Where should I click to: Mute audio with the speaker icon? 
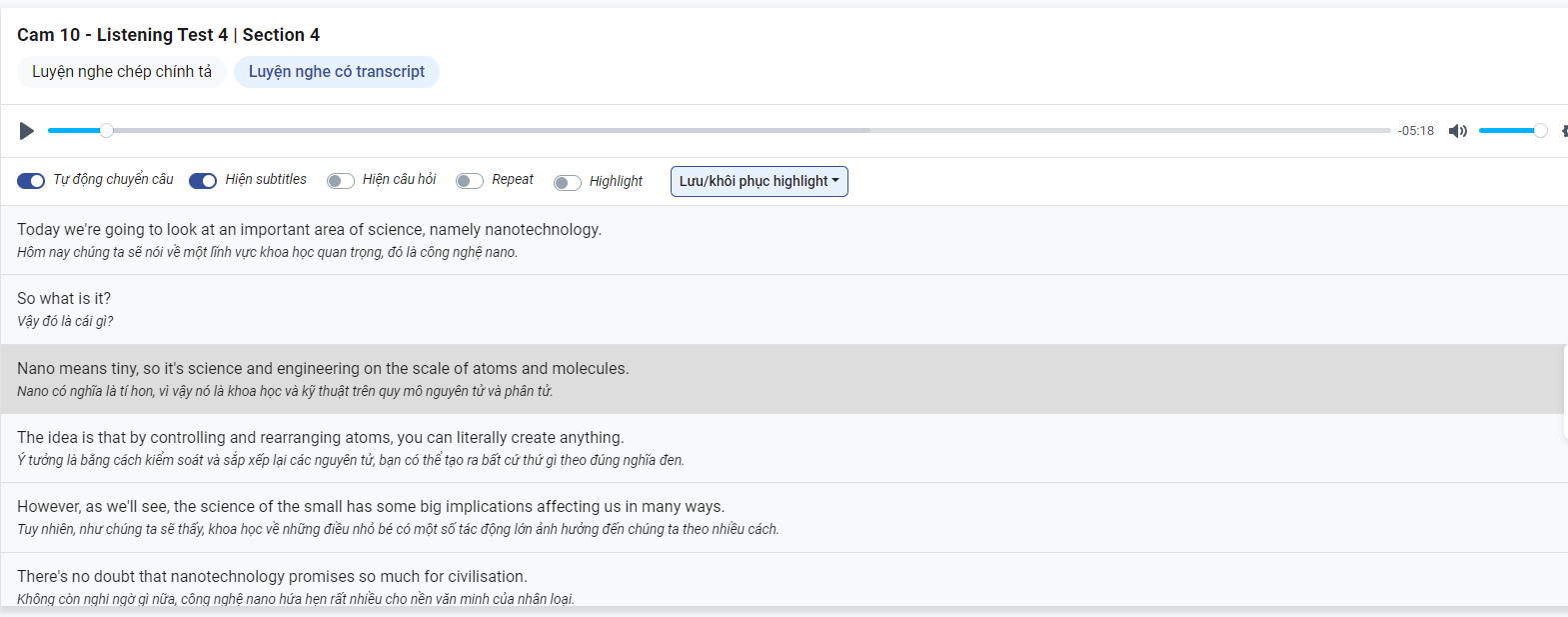1458,131
